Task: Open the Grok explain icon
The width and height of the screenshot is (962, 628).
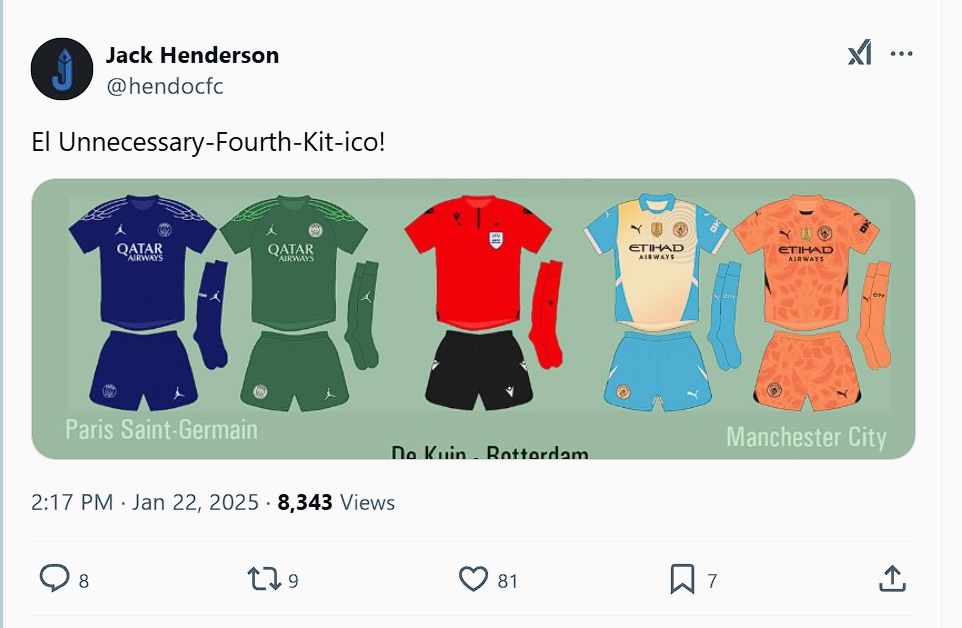Action: 860,53
